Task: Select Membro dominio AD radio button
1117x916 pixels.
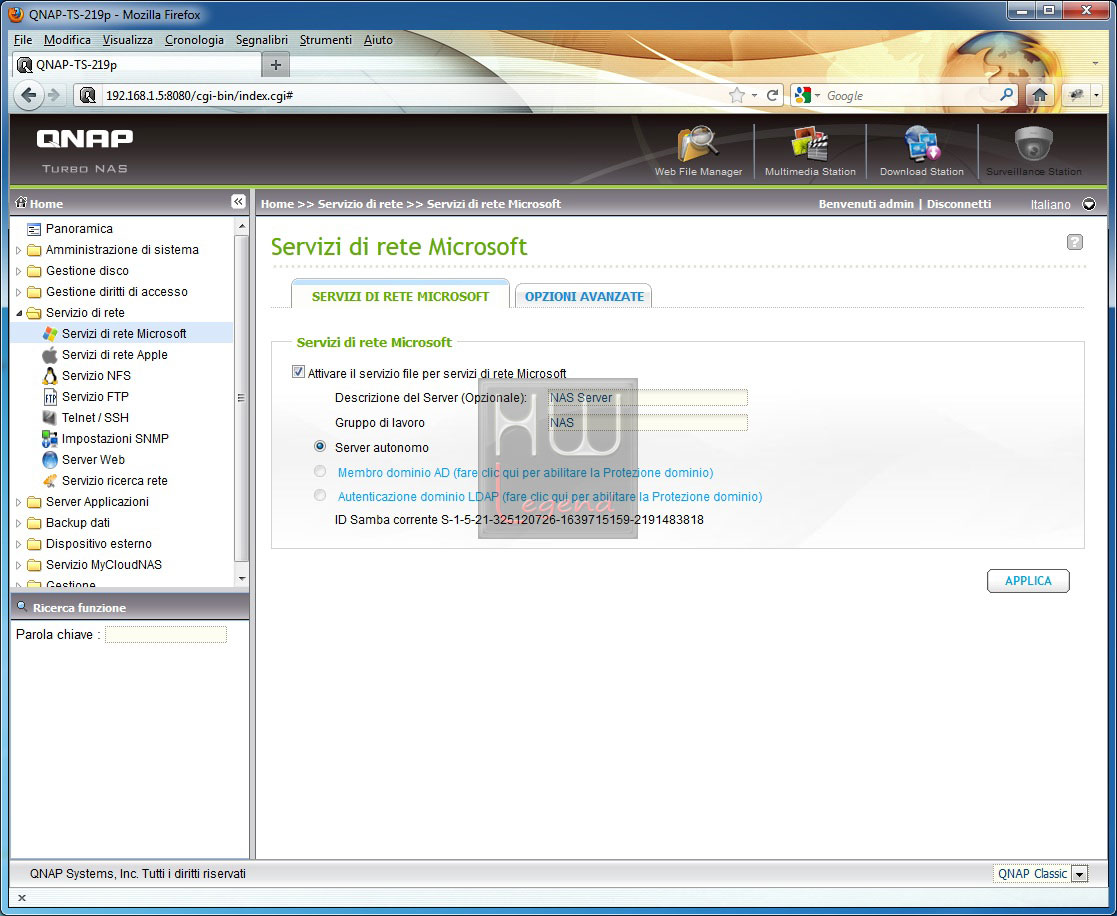Action: pos(320,471)
